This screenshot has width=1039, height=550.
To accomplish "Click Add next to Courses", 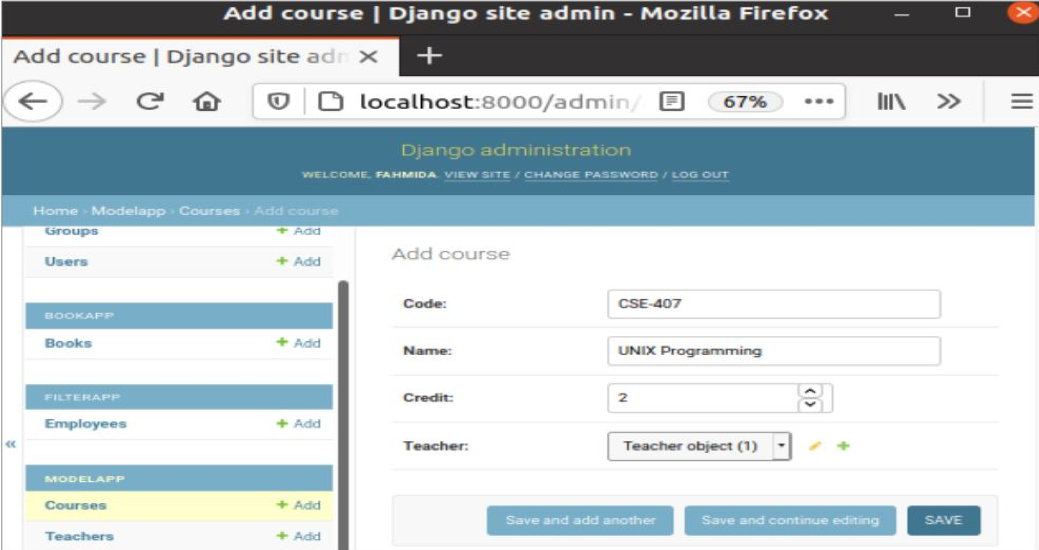I will coord(299,505).
